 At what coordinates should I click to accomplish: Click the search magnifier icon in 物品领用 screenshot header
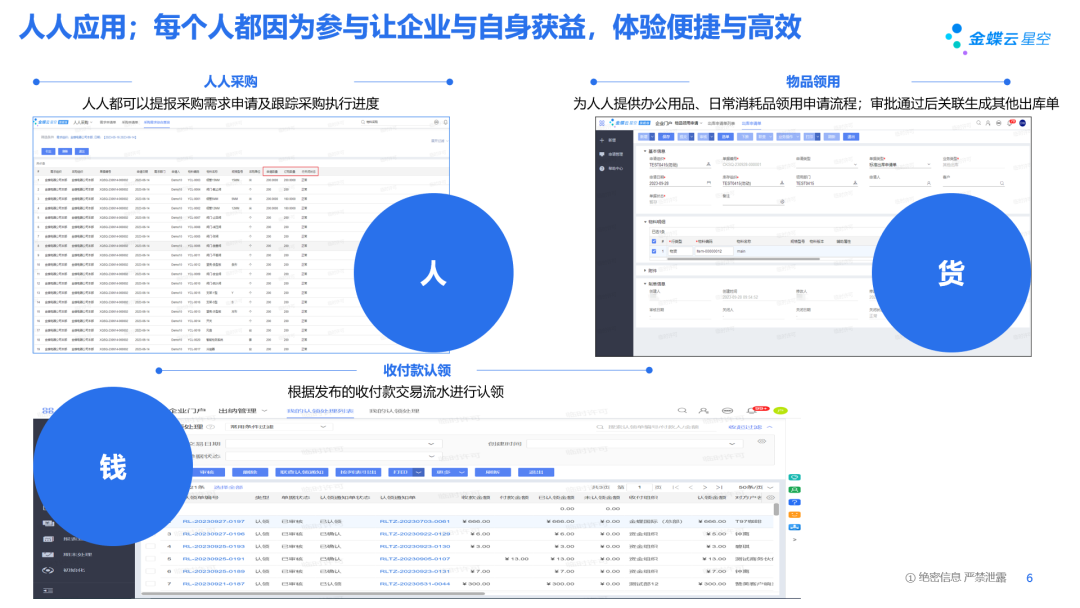(979, 123)
